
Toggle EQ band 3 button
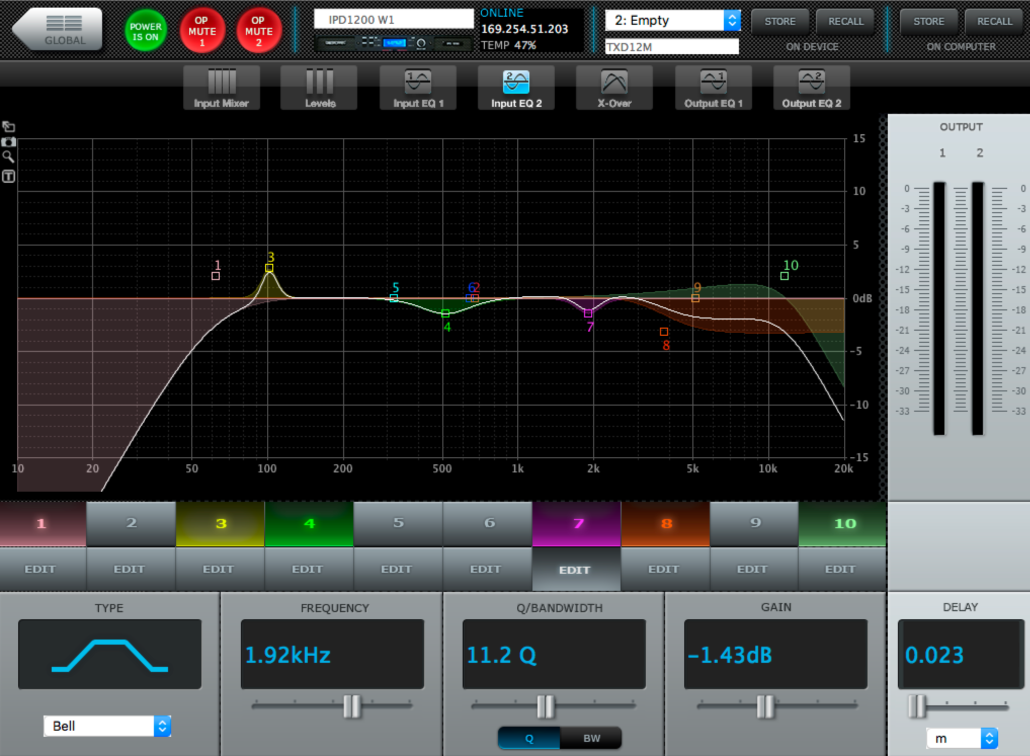coord(220,523)
